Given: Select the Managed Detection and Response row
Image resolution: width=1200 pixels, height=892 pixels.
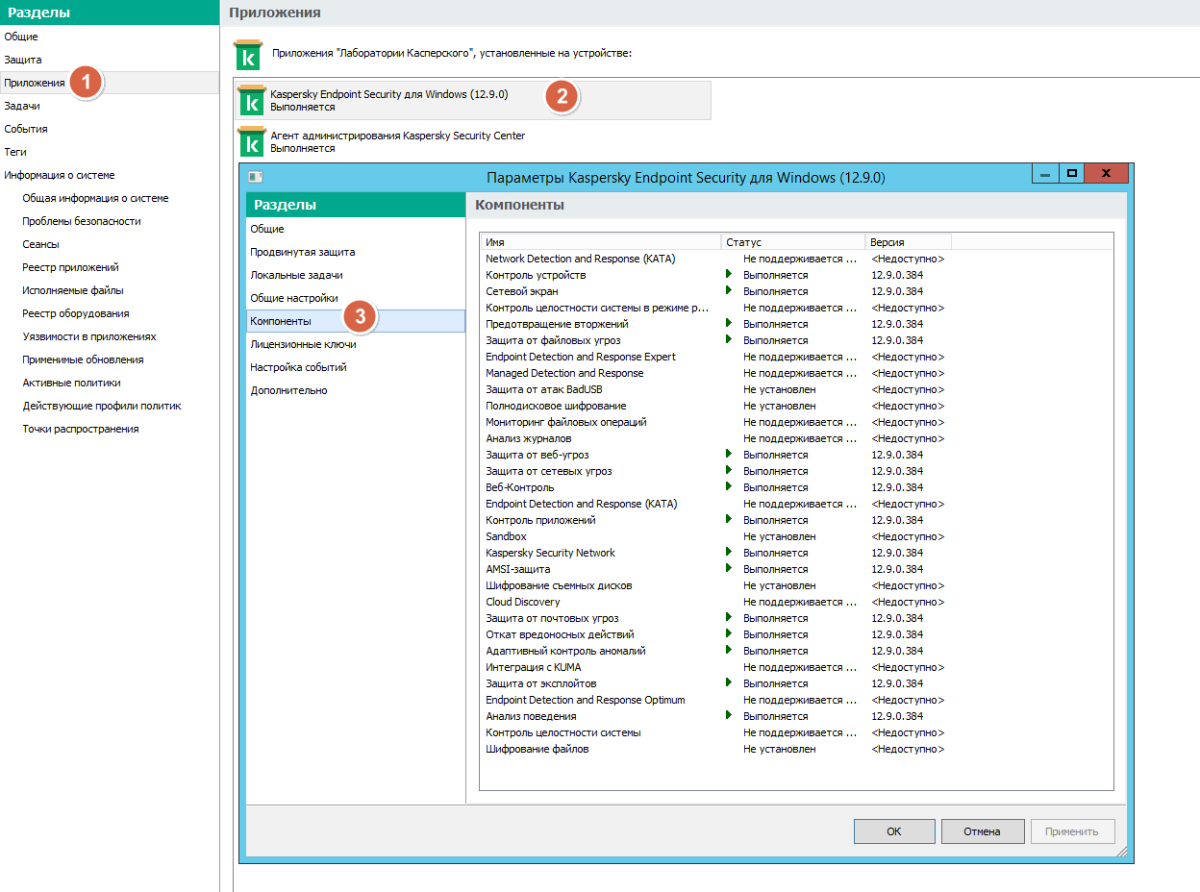Looking at the screenshot, I should [797, 373].
